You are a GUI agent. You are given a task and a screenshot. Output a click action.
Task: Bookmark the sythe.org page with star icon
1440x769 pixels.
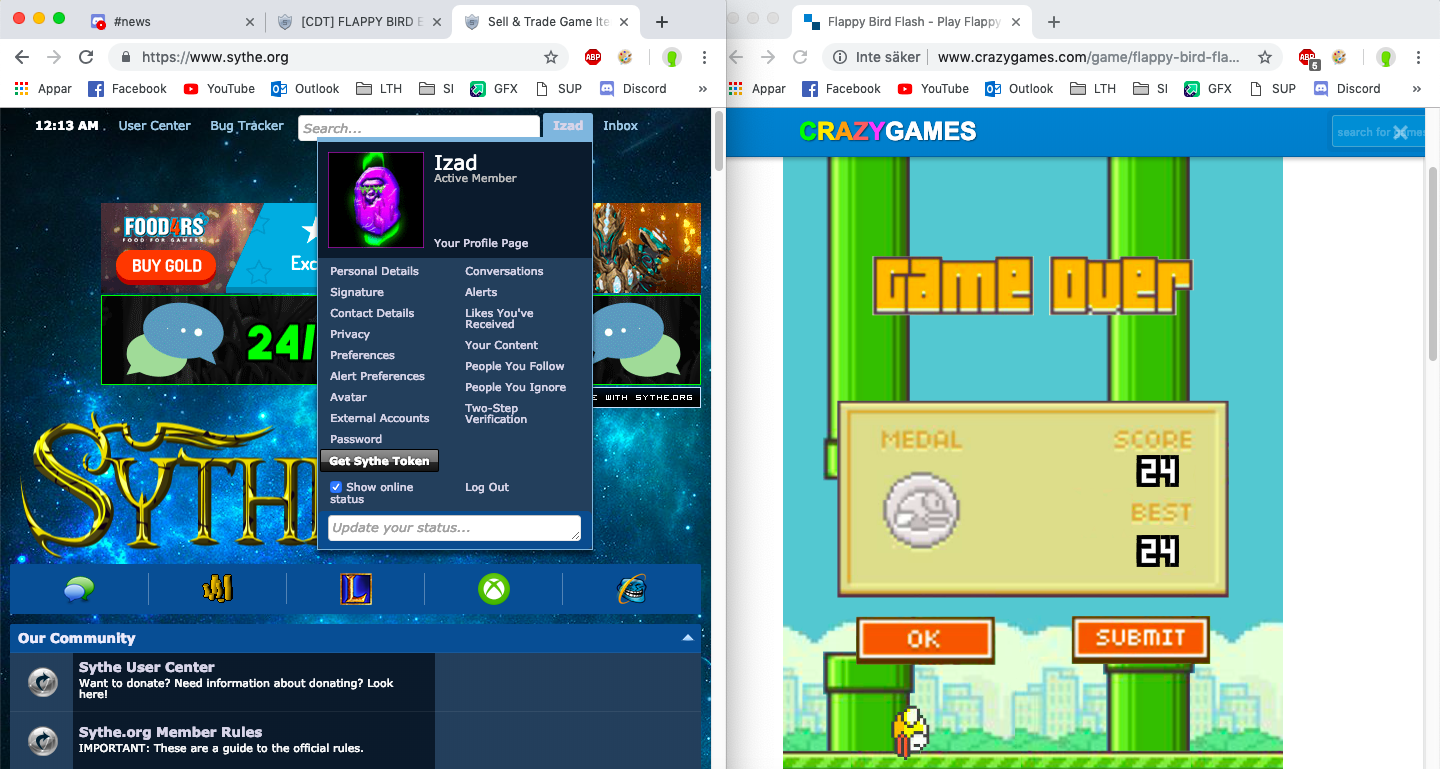pyautogui.click(x=550, y=57)
